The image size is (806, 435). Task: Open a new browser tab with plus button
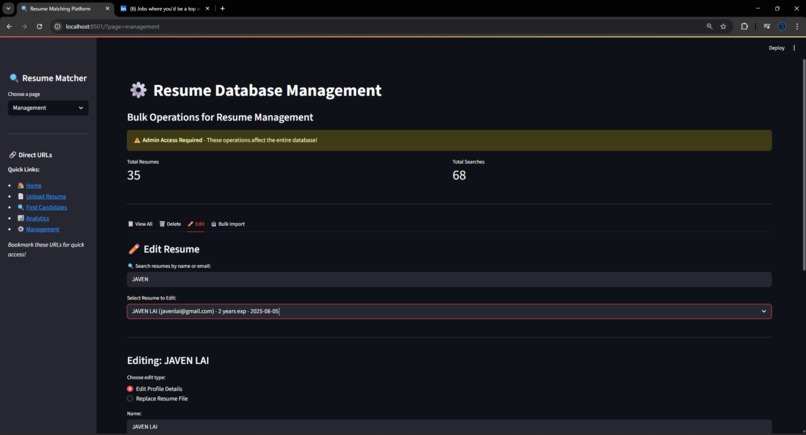pyautogui.click(x=223, y=8)
